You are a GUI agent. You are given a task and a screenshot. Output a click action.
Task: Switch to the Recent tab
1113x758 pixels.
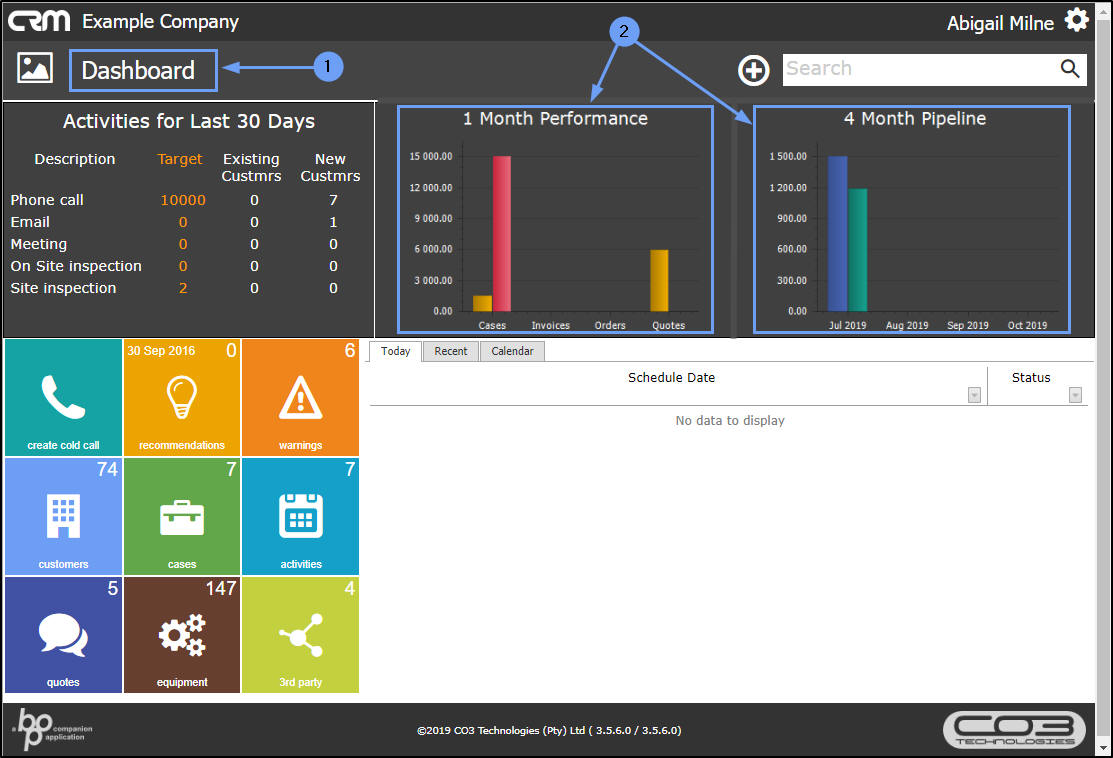(x=451, y=351)
